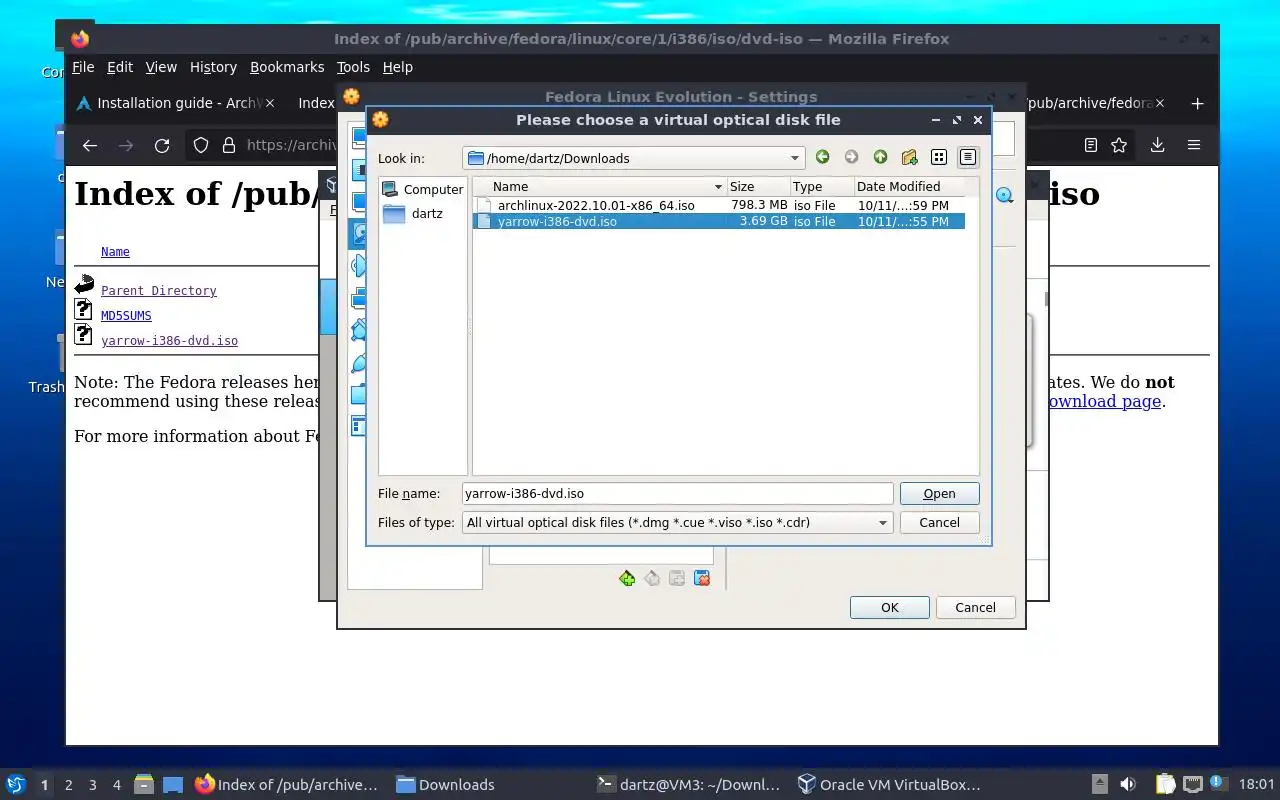This screenshot has height=800, width=1280.
Task: Open Firefox Bookmarks menu
Action: [x=287, y=67]
